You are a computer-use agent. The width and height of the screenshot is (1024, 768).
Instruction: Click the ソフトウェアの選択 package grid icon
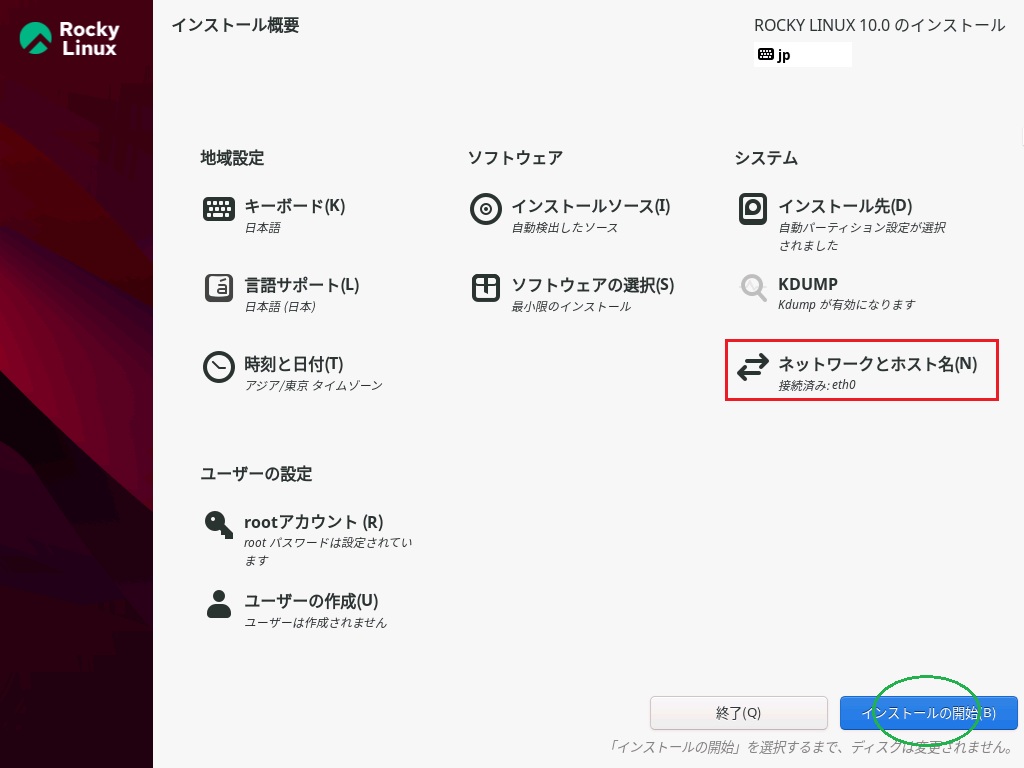click(x=485, y=288)
